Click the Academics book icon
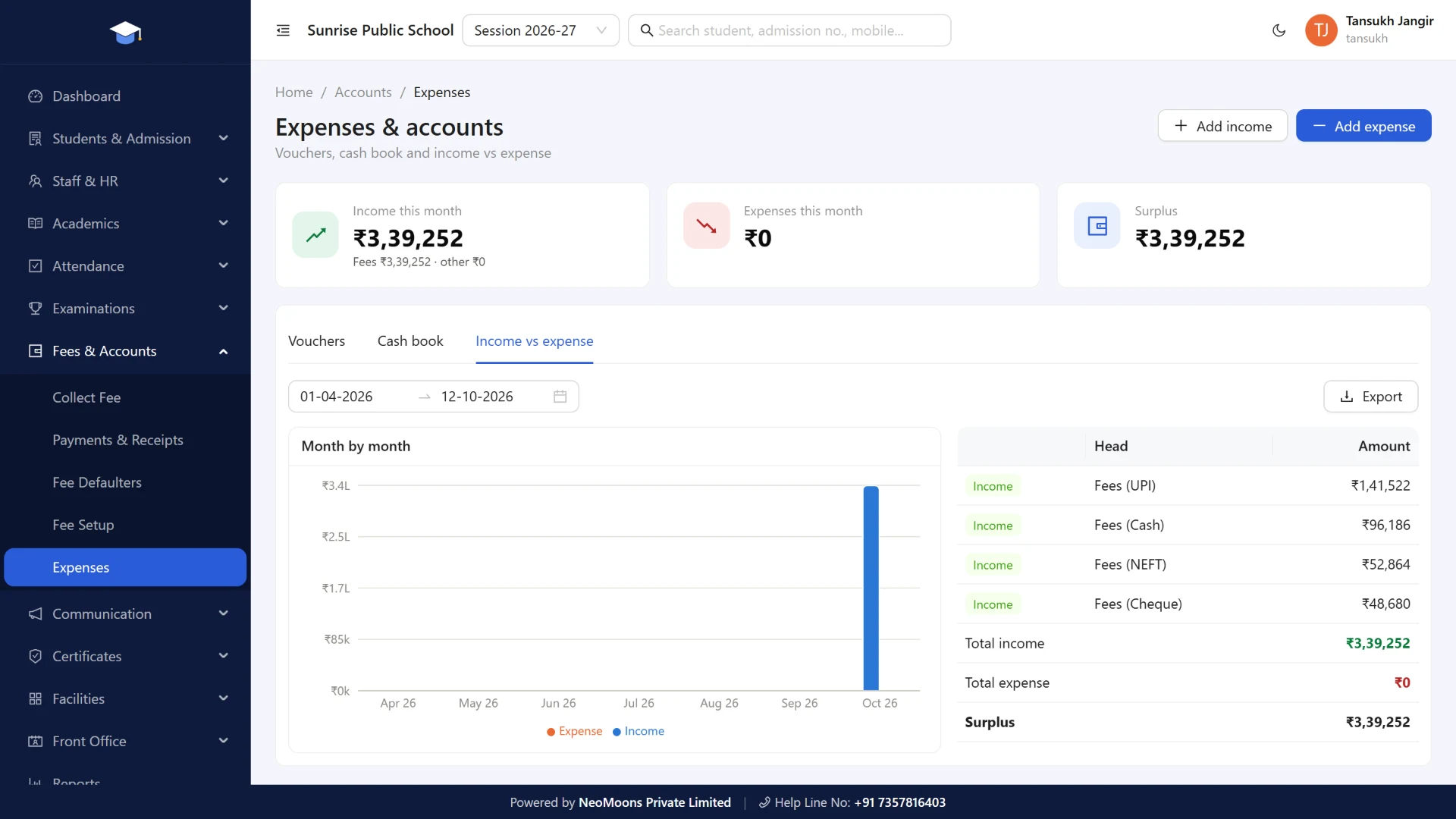The height and width of the screenshot is (819, 1456). pos(35,224)
